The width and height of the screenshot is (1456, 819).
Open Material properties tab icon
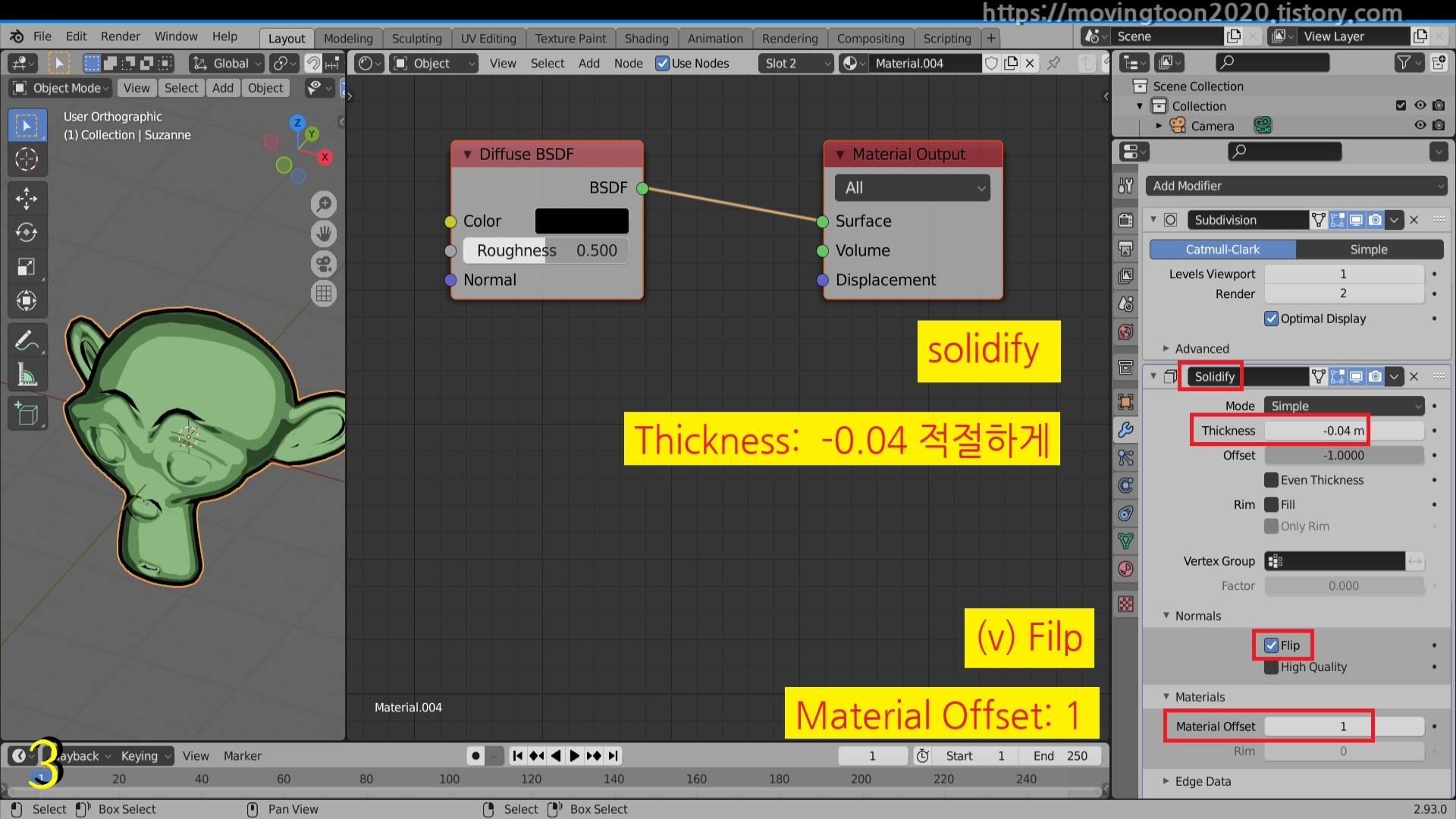pos(1126,569)
